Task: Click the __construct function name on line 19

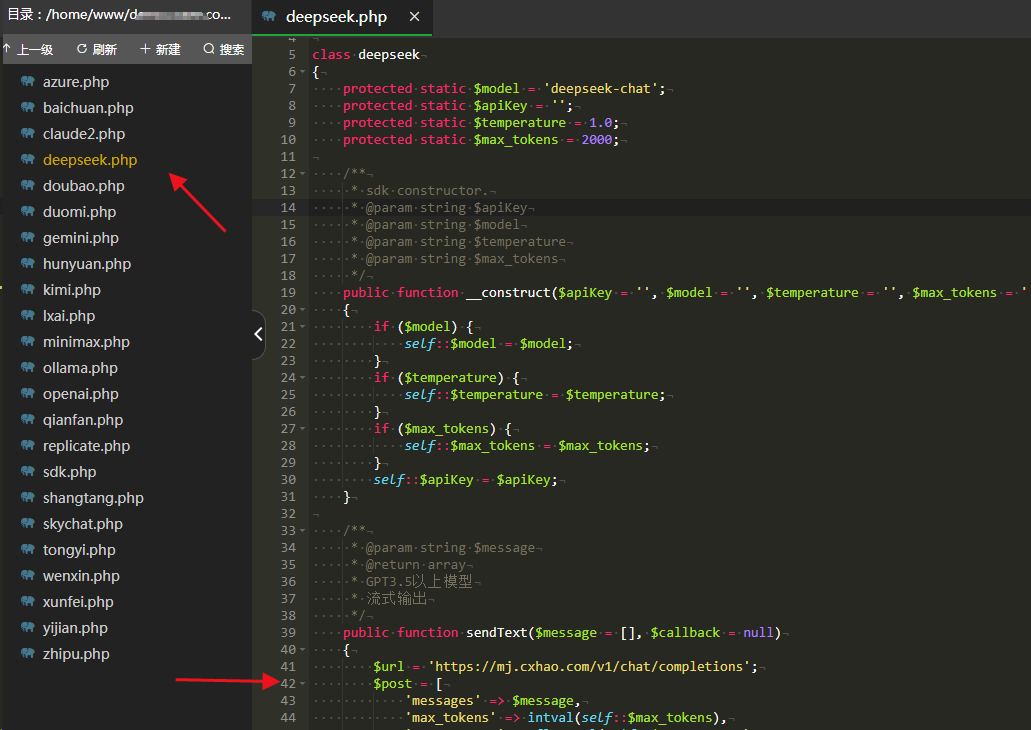Action: click(x=508, y=292)
